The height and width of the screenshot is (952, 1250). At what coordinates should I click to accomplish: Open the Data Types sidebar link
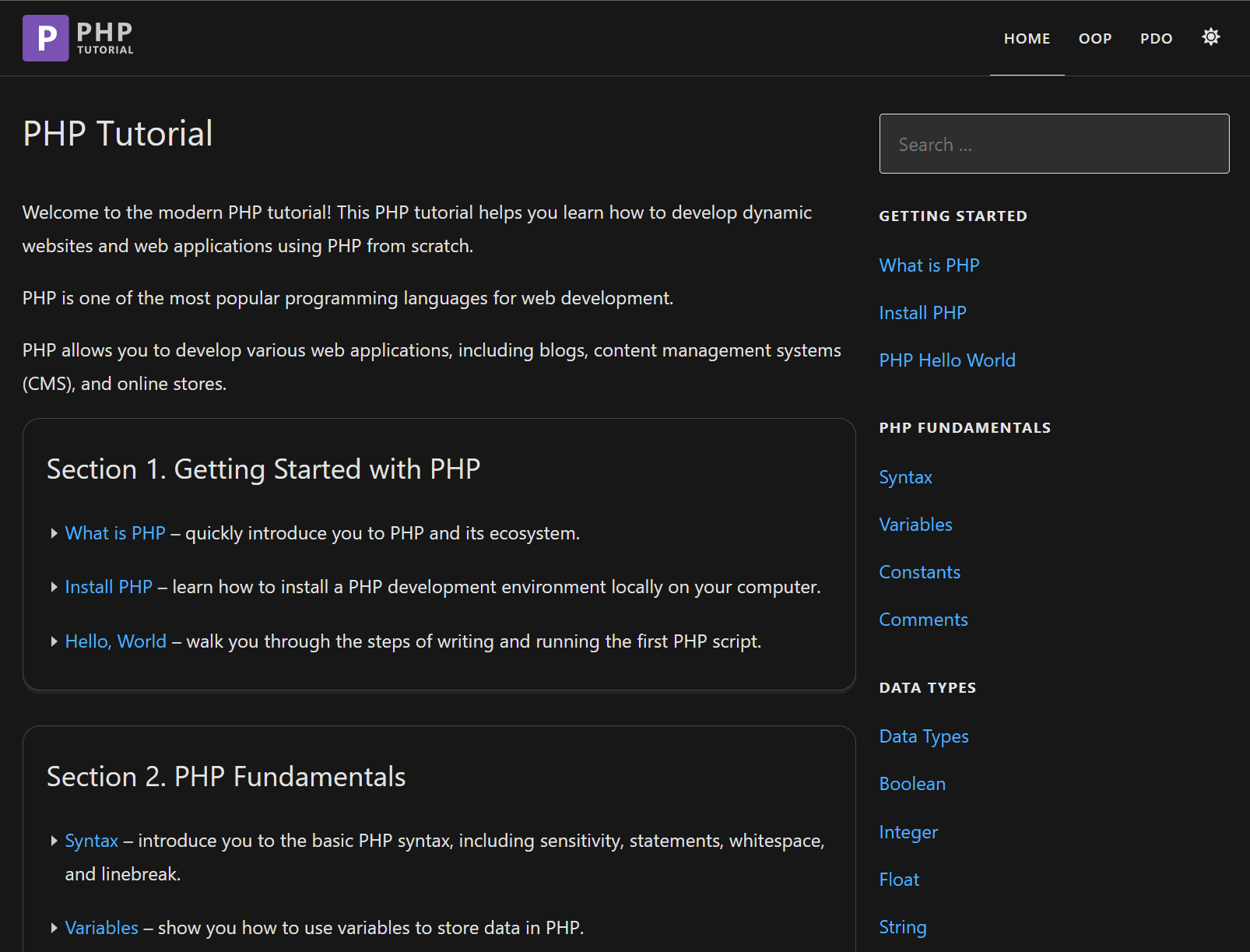[x=923, y=736]
